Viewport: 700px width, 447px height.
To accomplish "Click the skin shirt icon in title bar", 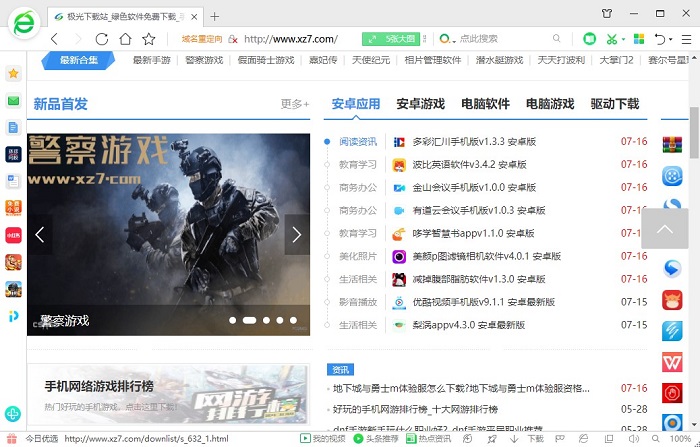I will [607, 13].
